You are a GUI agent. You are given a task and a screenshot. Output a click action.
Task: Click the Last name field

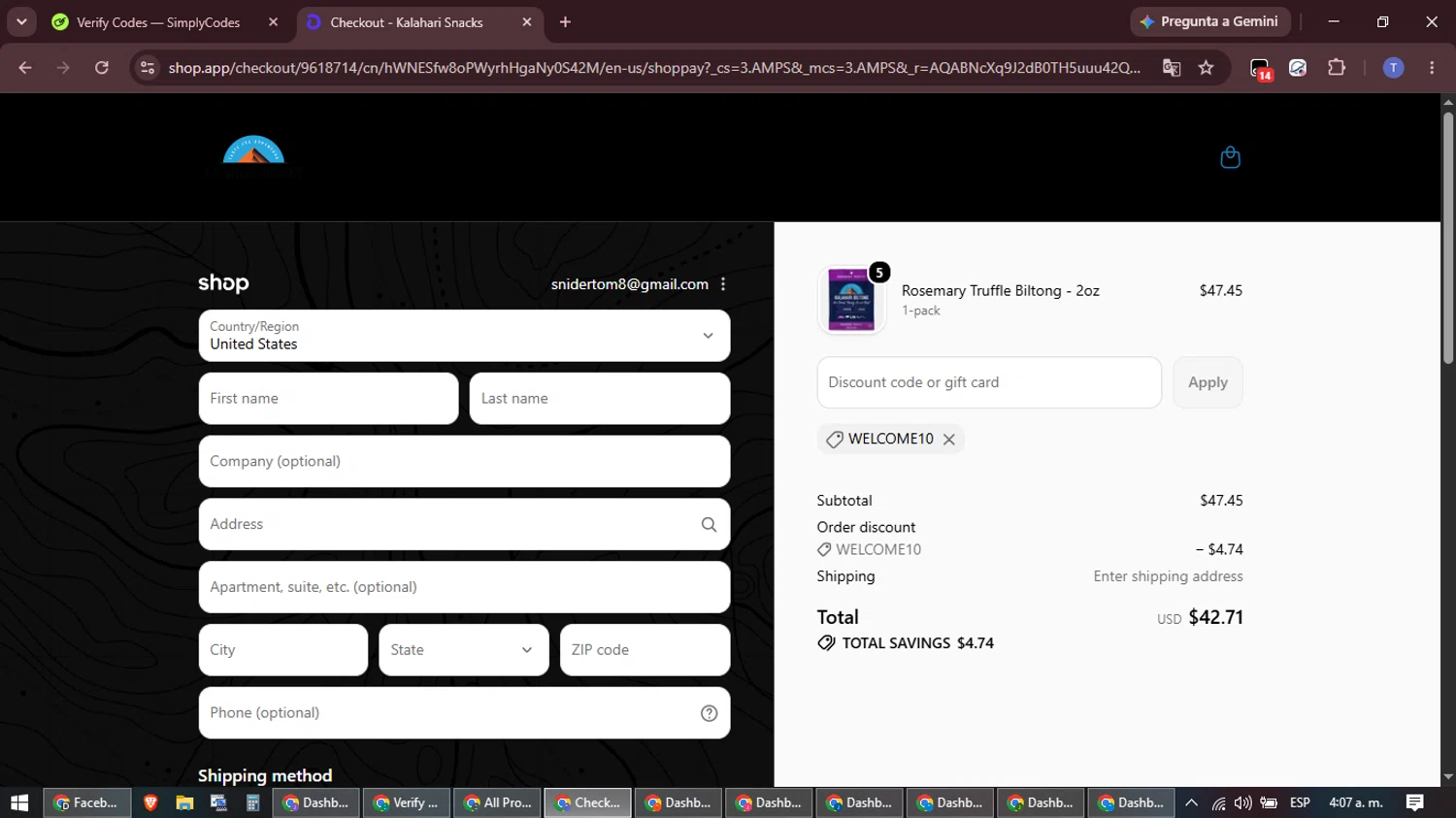600,399
